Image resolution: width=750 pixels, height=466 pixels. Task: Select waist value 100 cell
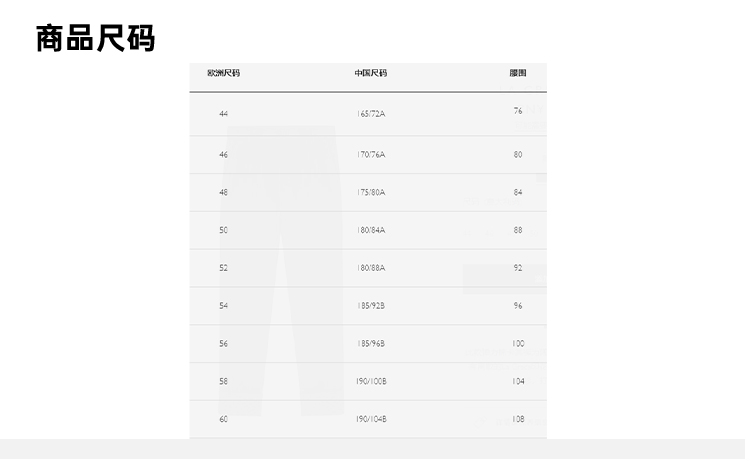pyautogui.click(x=518, y=343)
